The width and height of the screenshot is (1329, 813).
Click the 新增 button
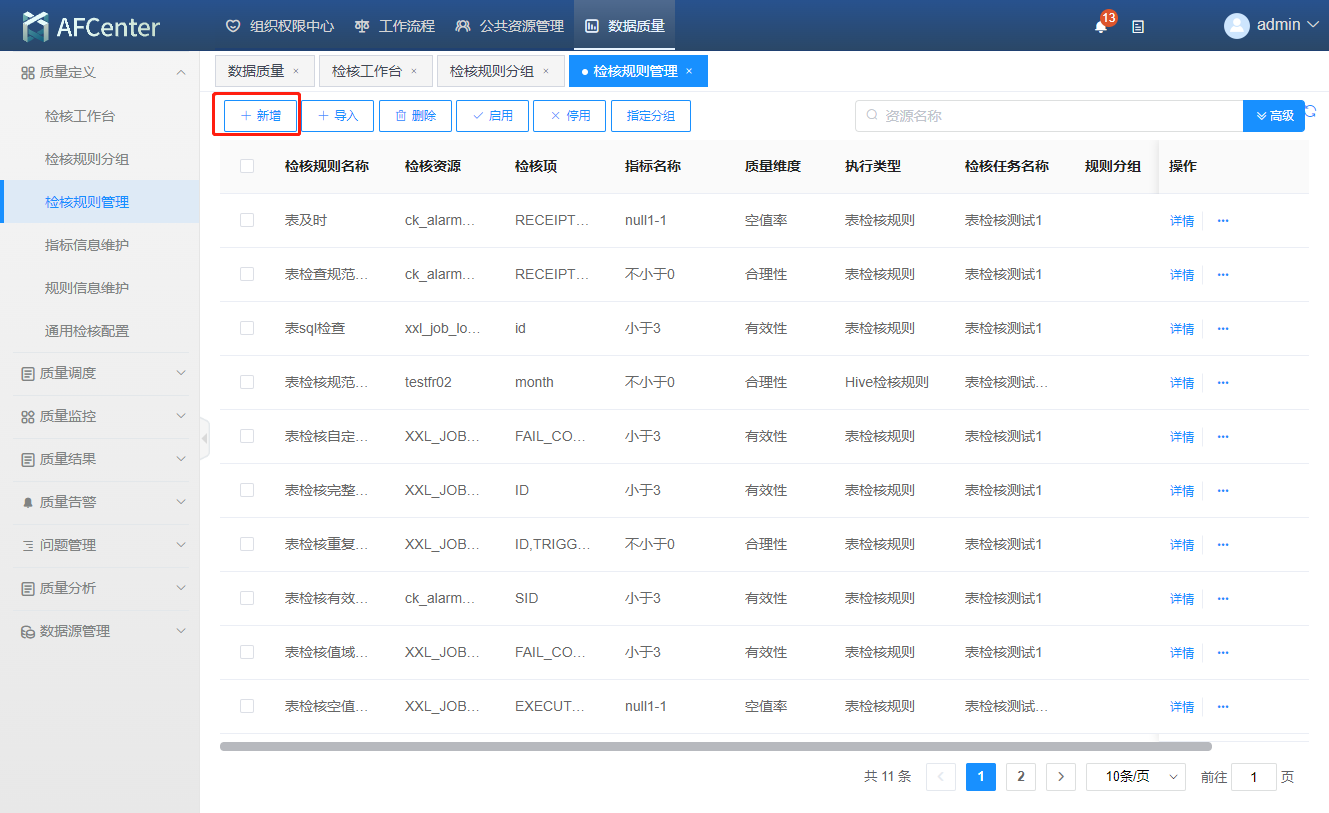[261, 116]
